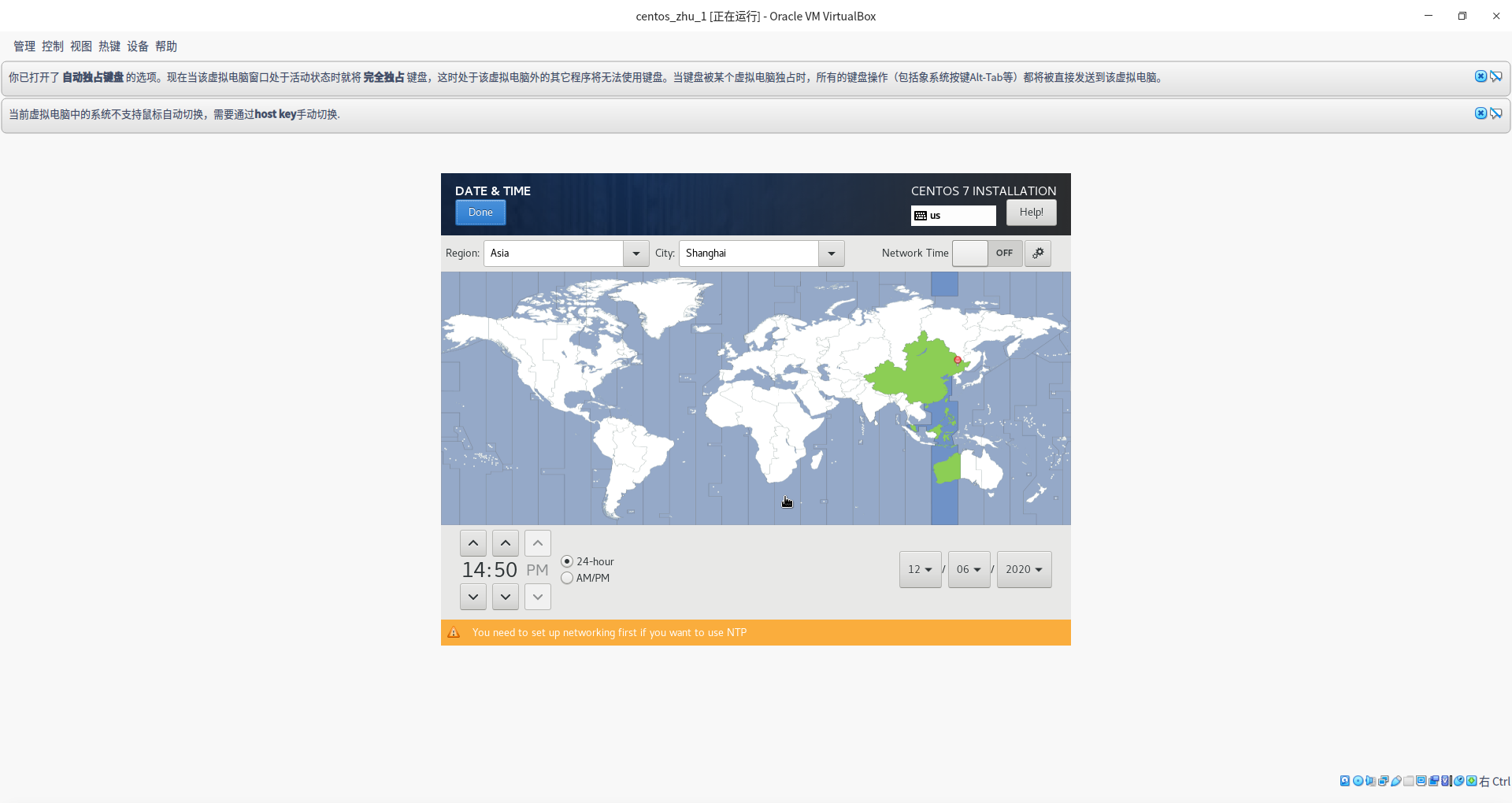Click the shared folders status icon
The image size is (1512, 803).
coord(1409,781)
